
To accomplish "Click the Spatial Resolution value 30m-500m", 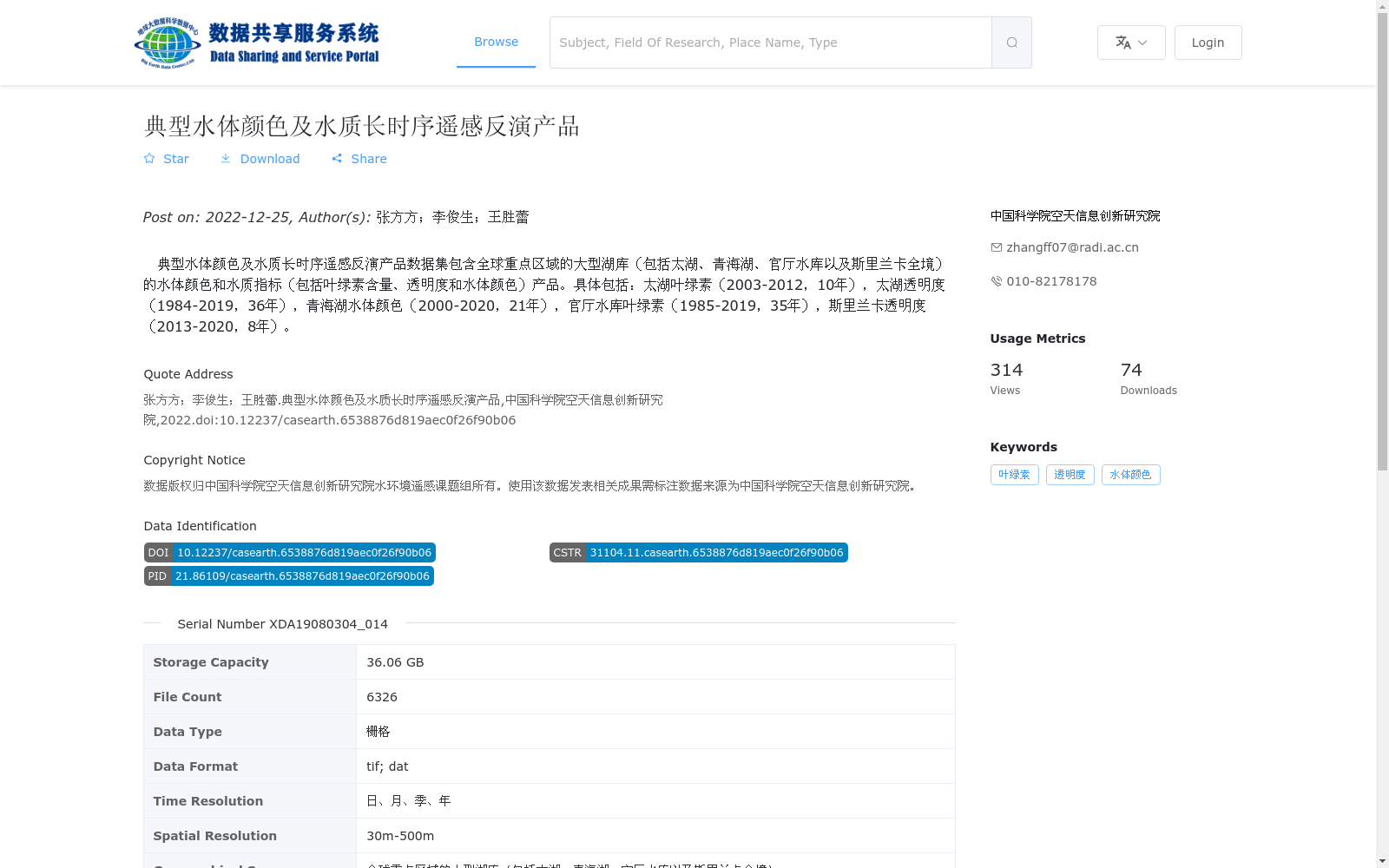I will (400, 836).
